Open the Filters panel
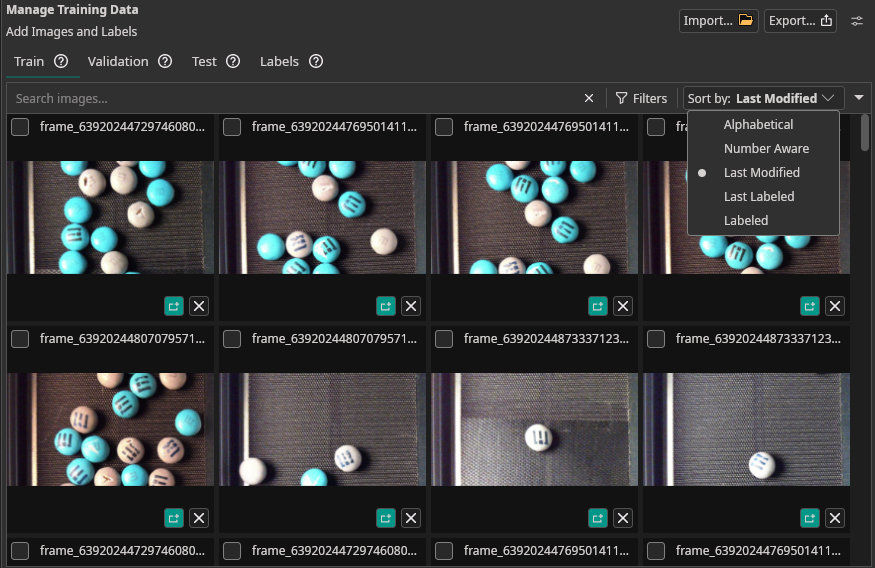875x568 pixels. (641, 99)
